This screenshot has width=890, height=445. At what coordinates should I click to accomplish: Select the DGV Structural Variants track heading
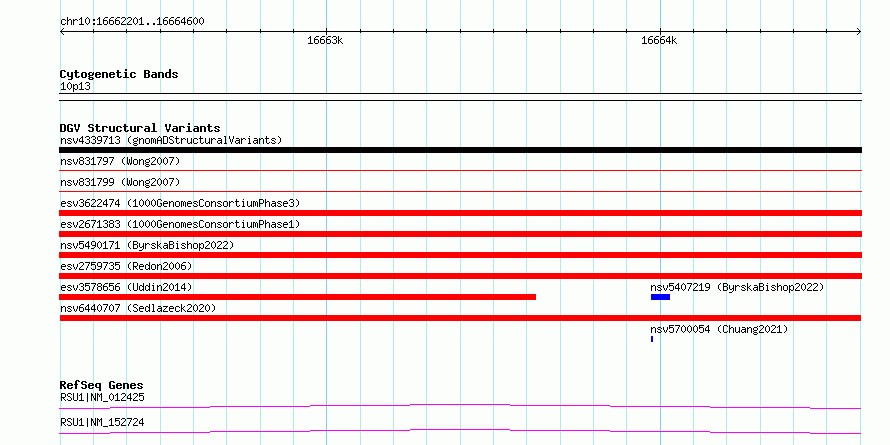pos(140,128)
